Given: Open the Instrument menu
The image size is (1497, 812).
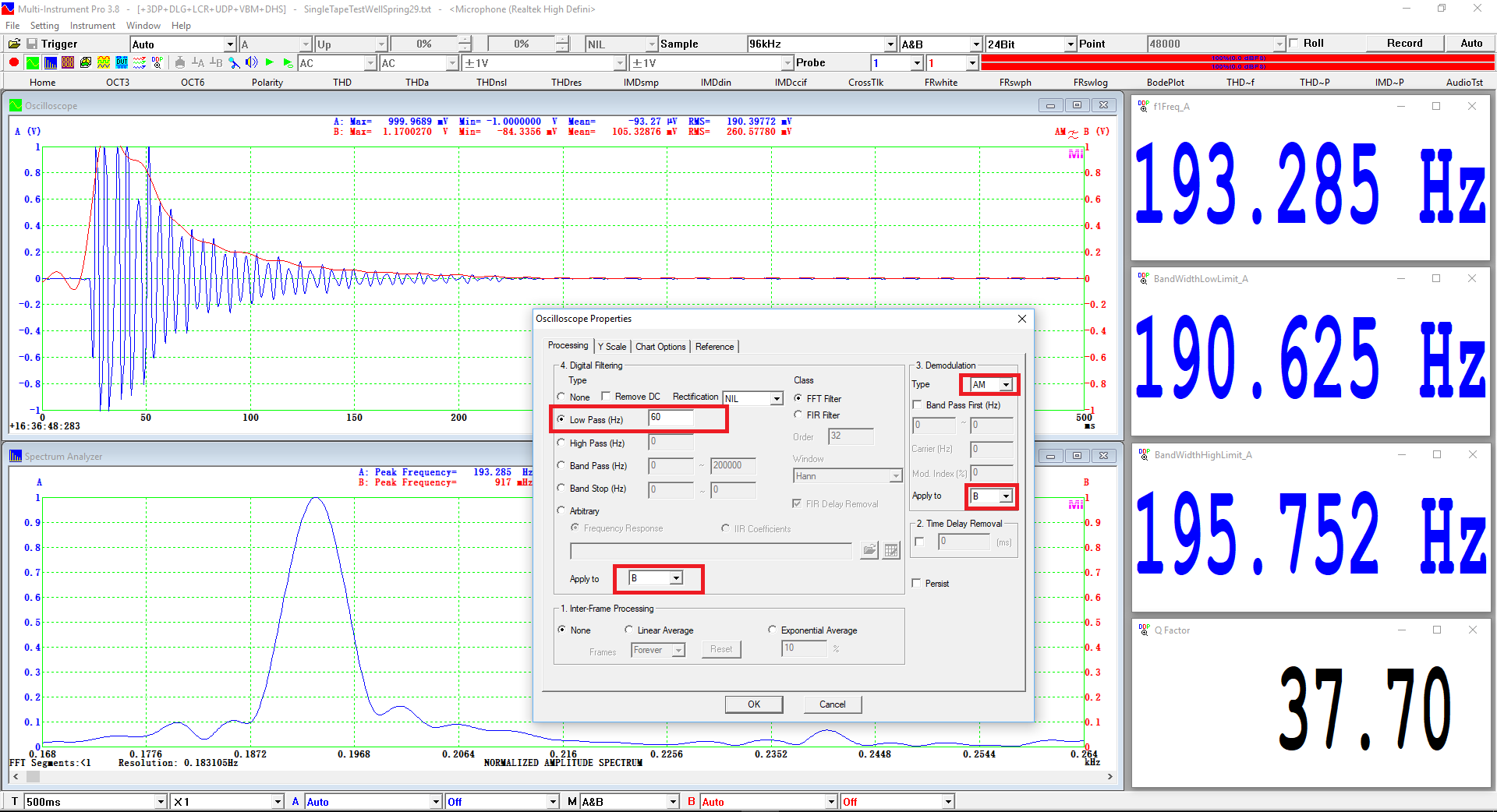Looking at the screenshot, I should pyautogui.click(x=92, y=26).
